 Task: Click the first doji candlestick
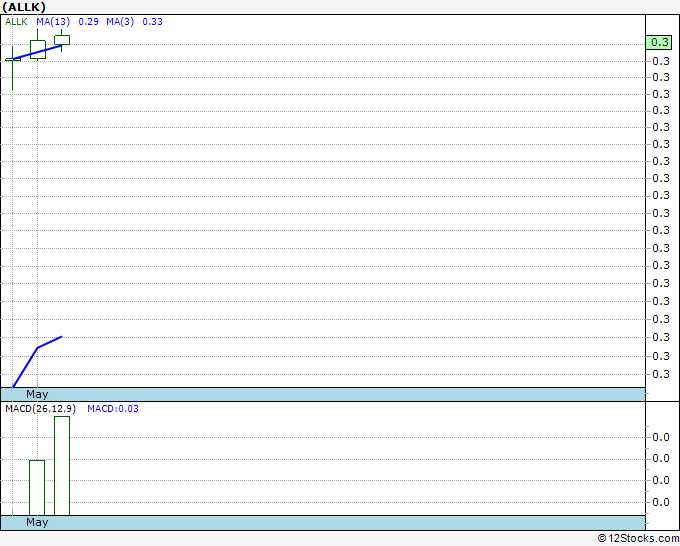pyautogui.click(x=13, y=59)
